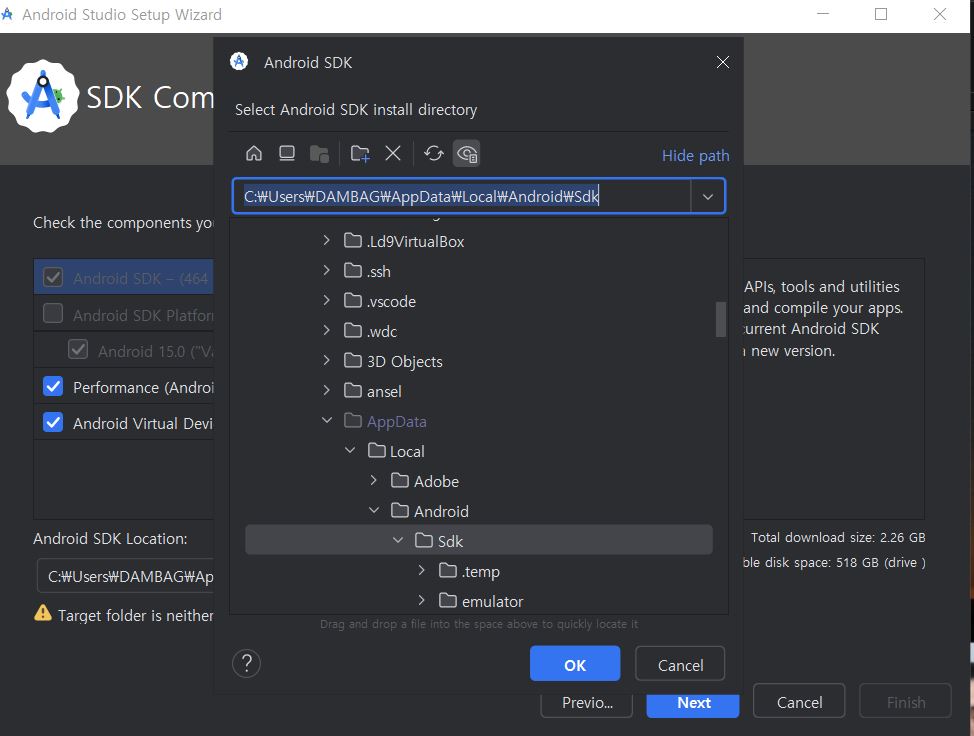Confirm with the OK button
This screenshot has height=736, width=974.
point(575,663)
